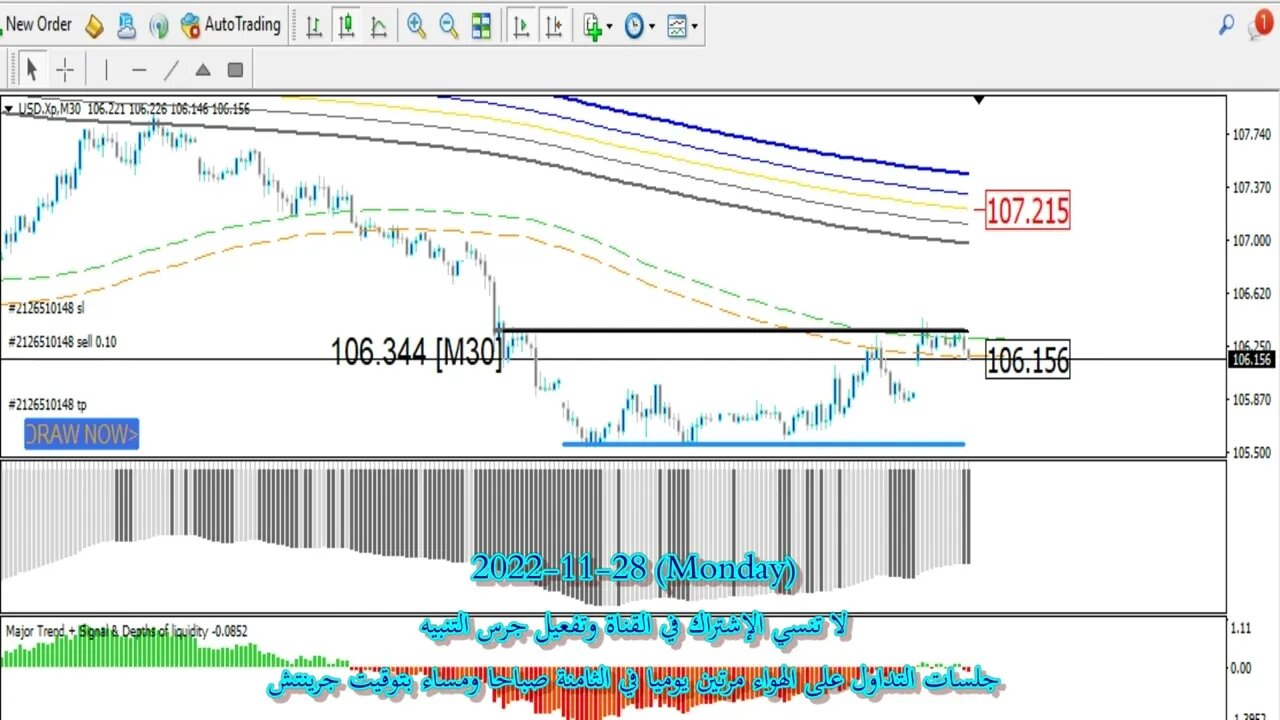Switch chart to bar chart view
This screenshot has height=720, width=1280.
tap(314, 26)
